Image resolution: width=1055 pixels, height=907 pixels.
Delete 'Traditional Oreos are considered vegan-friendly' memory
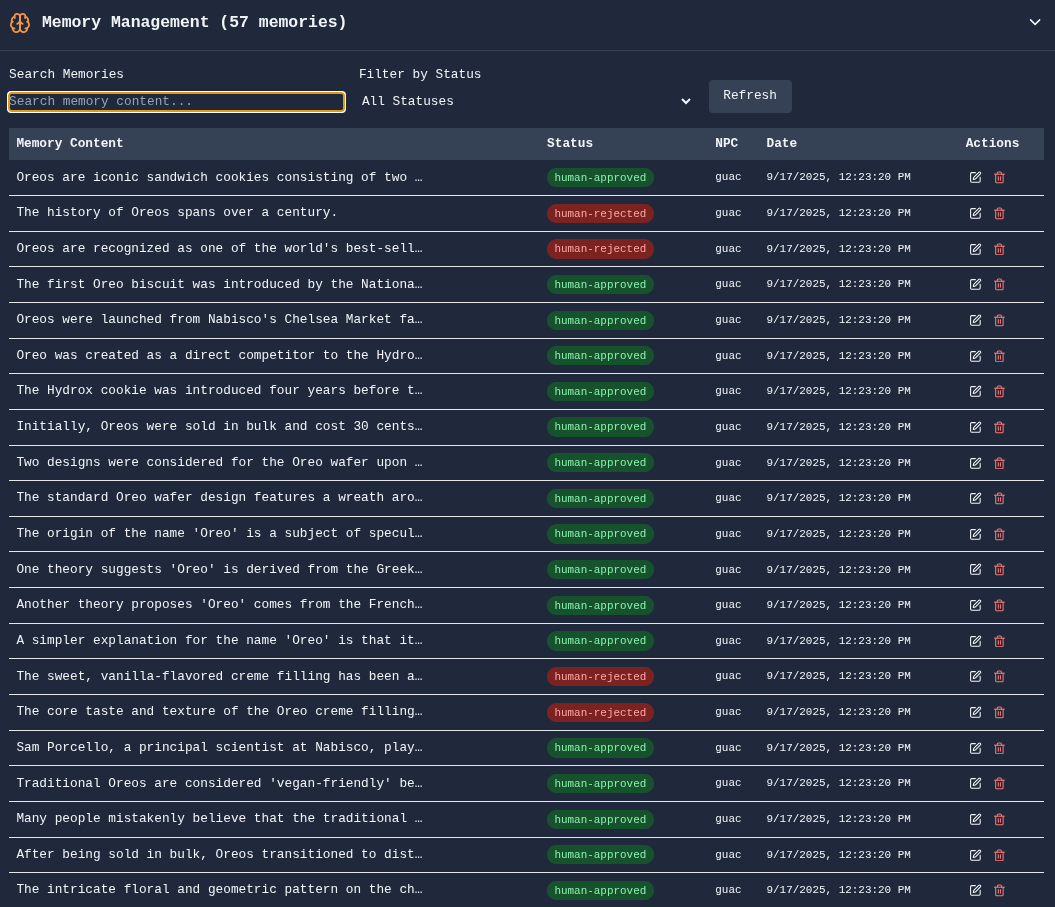tap(999, 784)
